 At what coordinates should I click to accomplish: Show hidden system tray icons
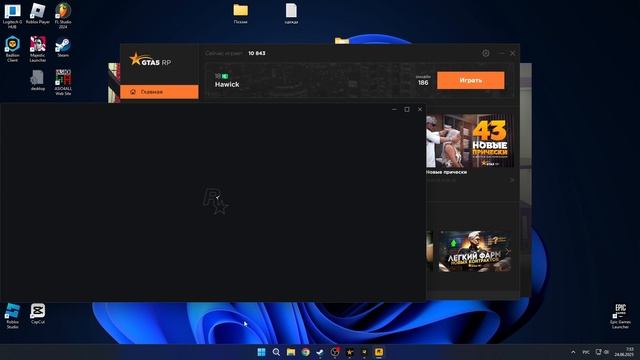click(573, 352)
